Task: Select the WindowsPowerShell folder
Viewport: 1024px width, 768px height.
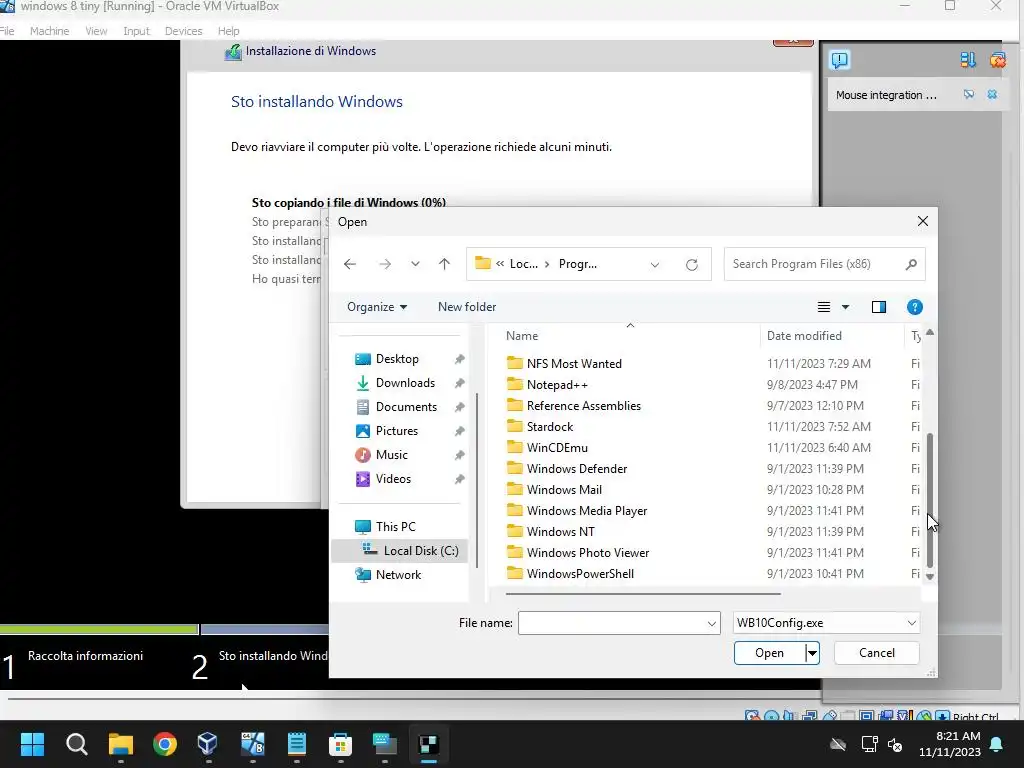Action: (x=580, y=574)
